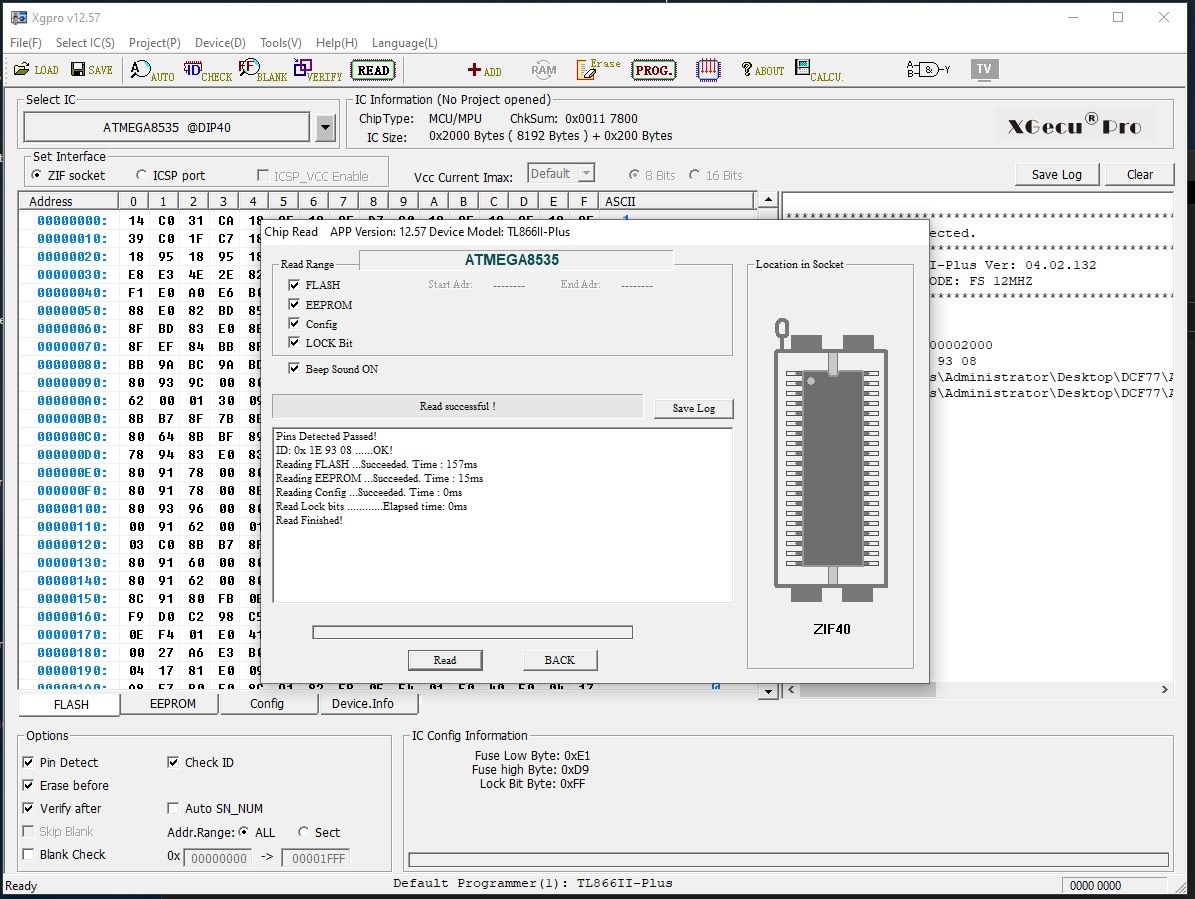Click hex editor scroll up arrow
The image size is (1195, 899).
click(x=768, y=200)
